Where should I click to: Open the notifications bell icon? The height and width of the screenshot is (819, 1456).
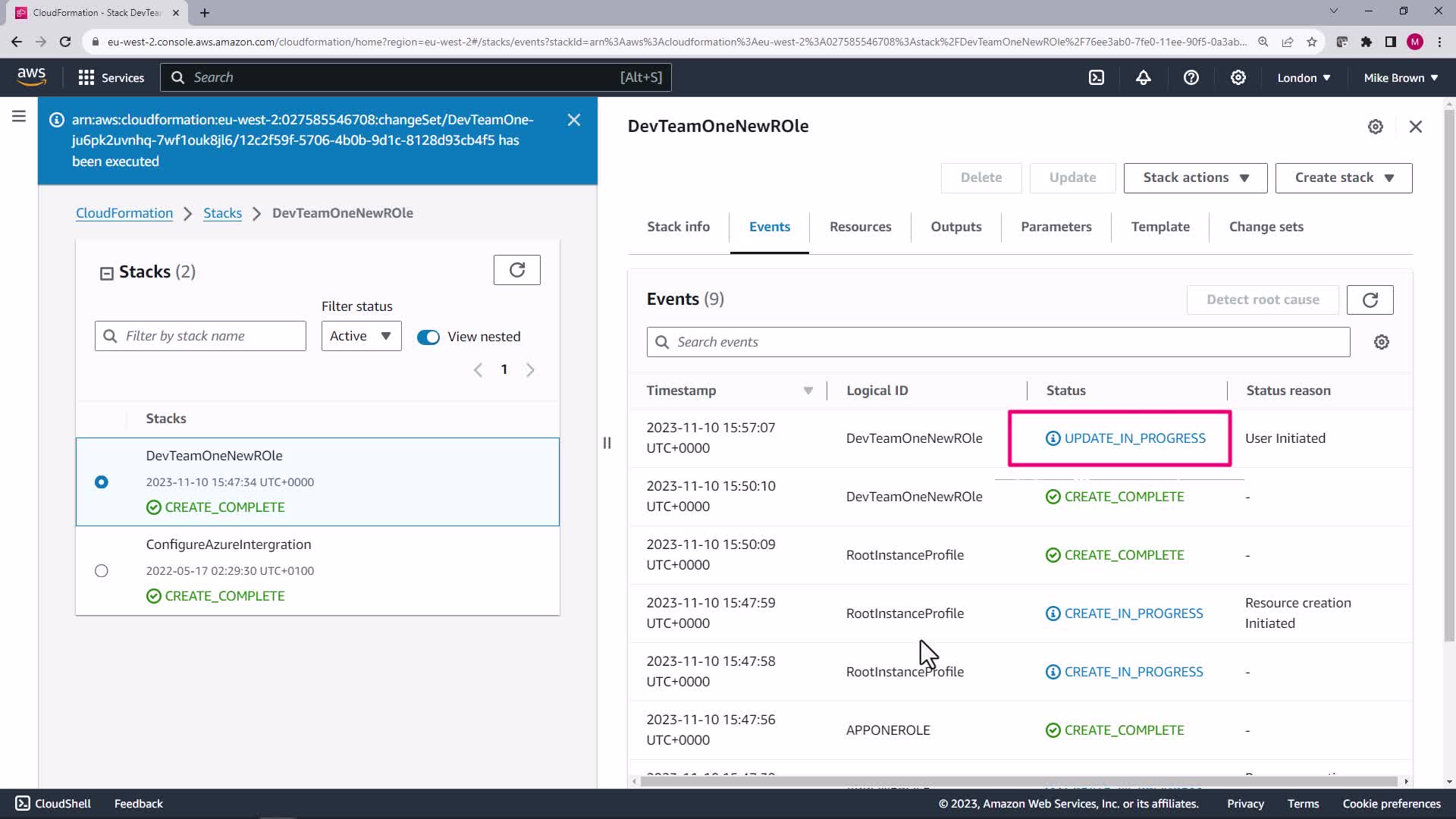point(1143,77)
